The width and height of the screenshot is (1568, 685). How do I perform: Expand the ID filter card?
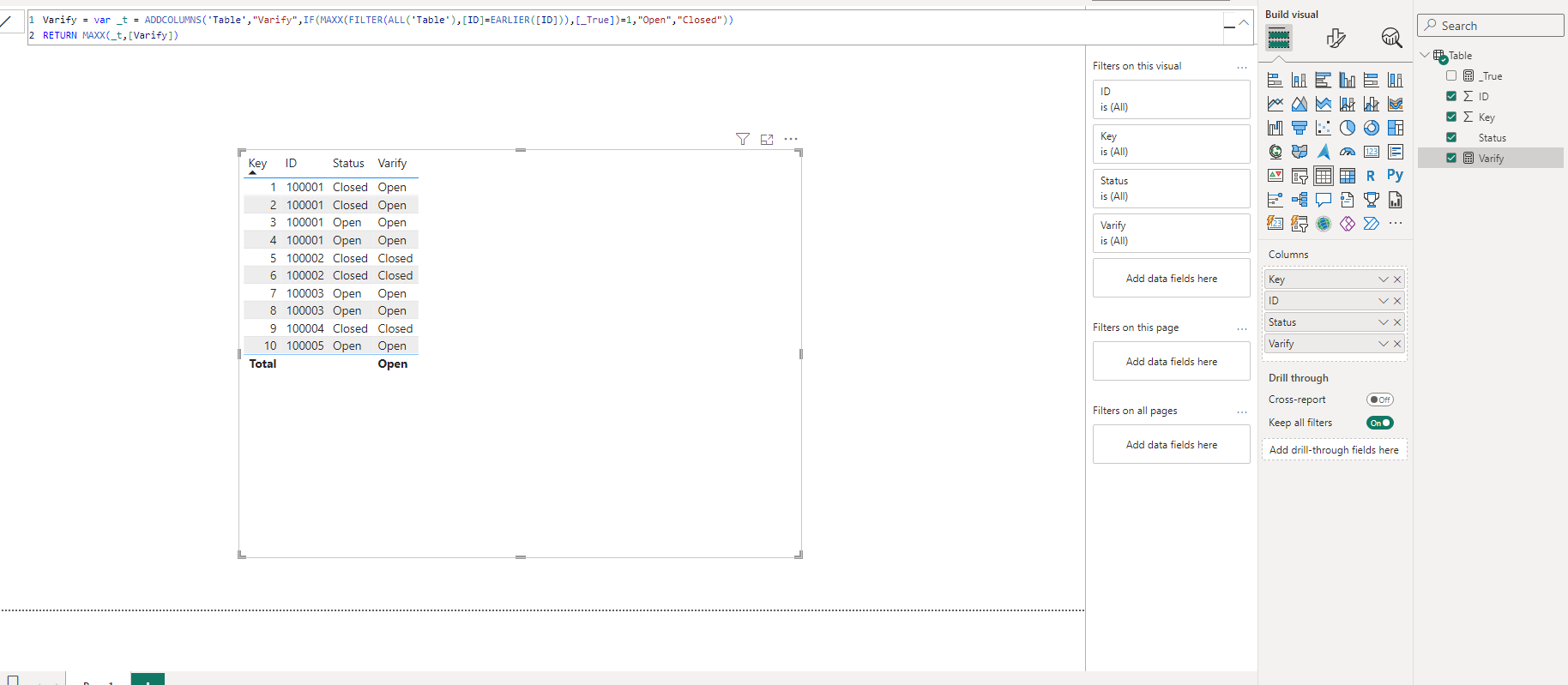click(1171, 99)
